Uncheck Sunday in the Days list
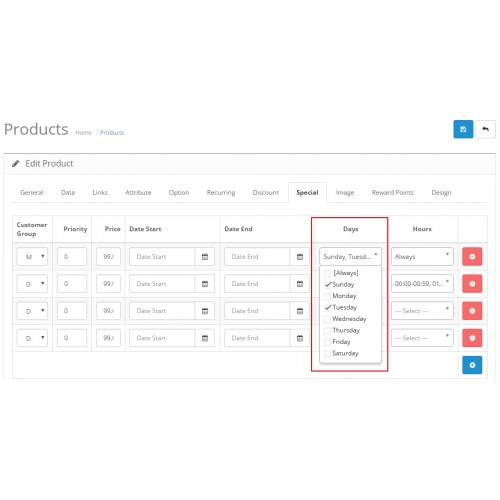 coord(328,284)
